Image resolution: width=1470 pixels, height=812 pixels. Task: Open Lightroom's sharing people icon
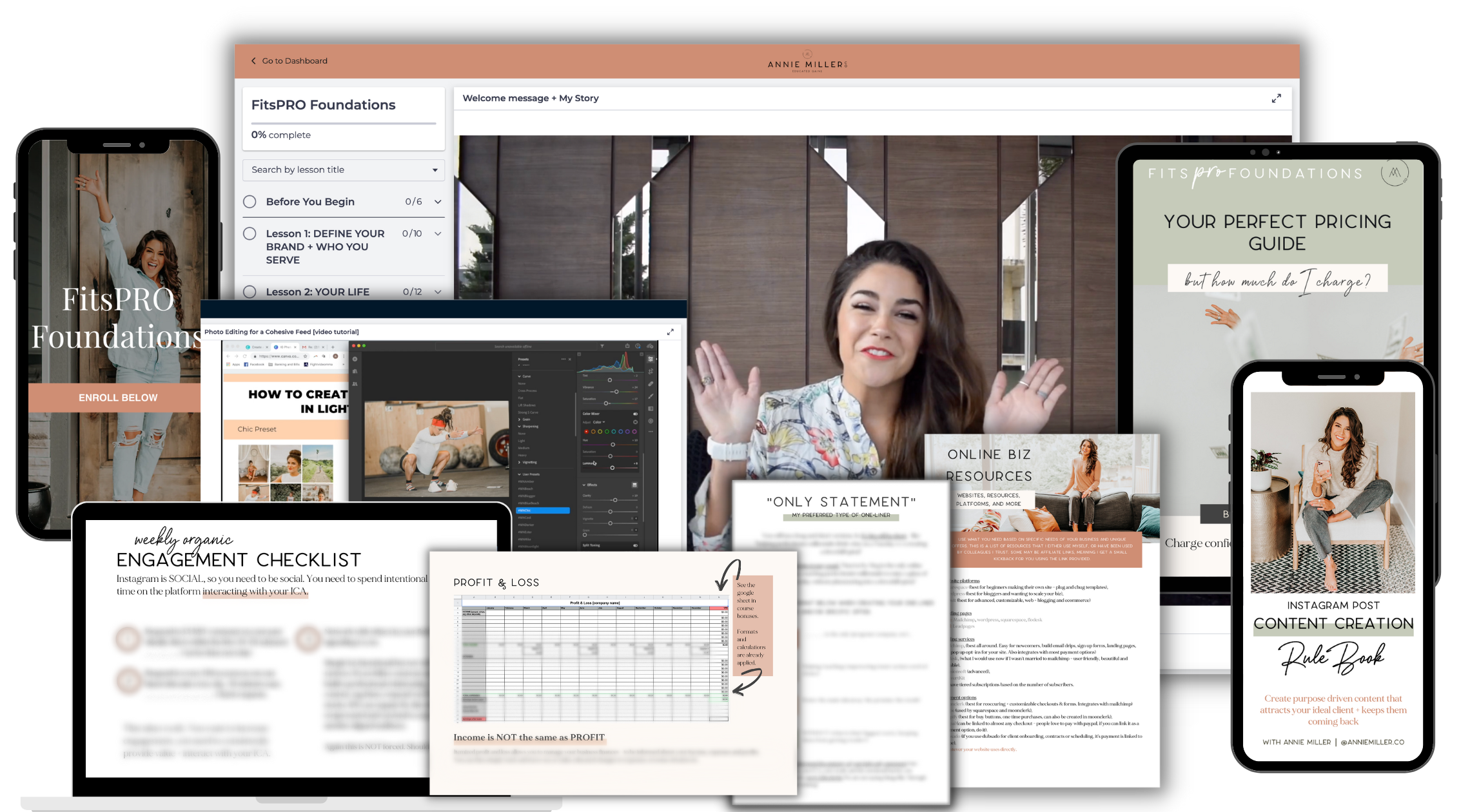point(355,384)
